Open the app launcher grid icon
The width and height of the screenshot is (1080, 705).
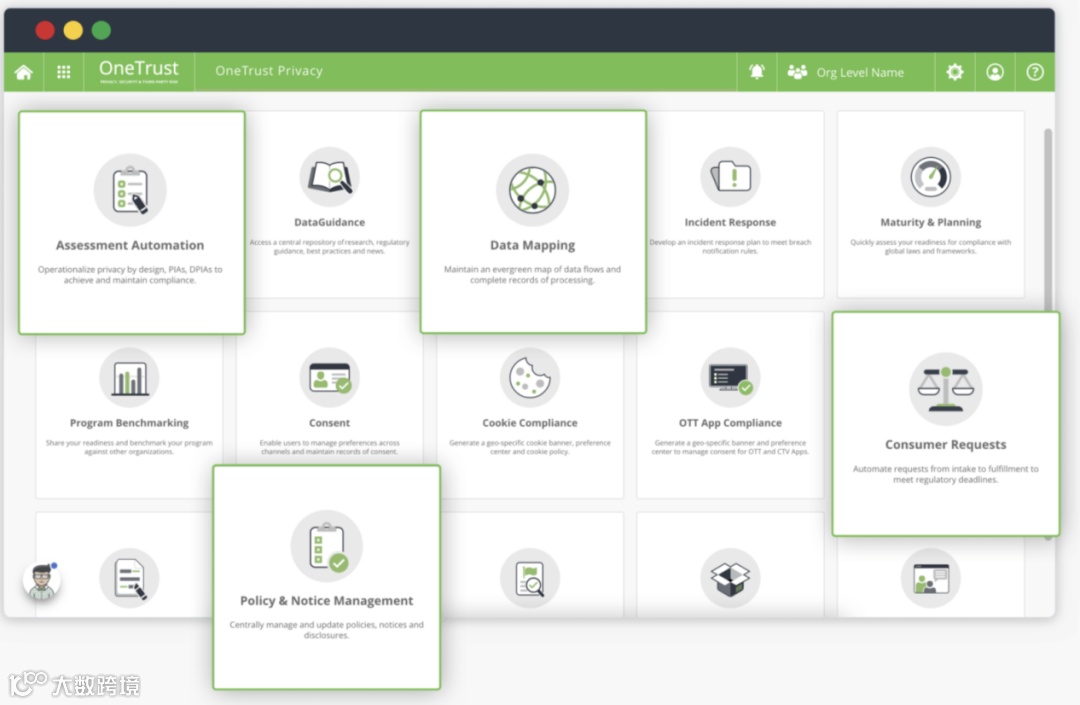click(x=63, y=72)
